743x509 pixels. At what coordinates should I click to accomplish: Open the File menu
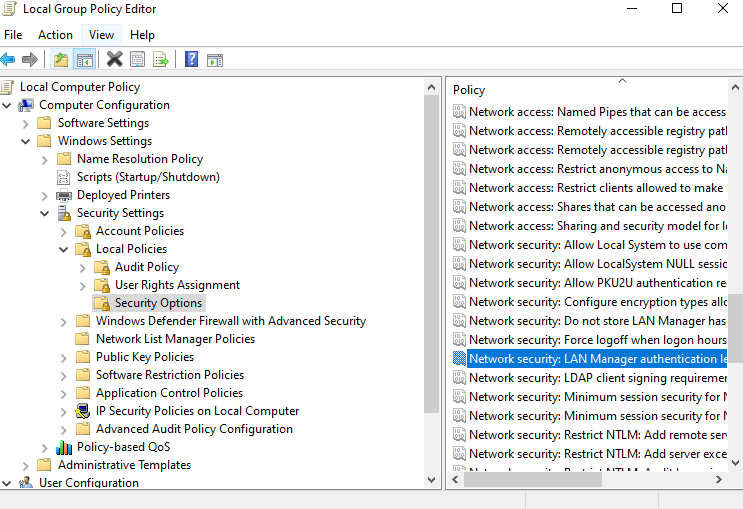click(13, 35)
